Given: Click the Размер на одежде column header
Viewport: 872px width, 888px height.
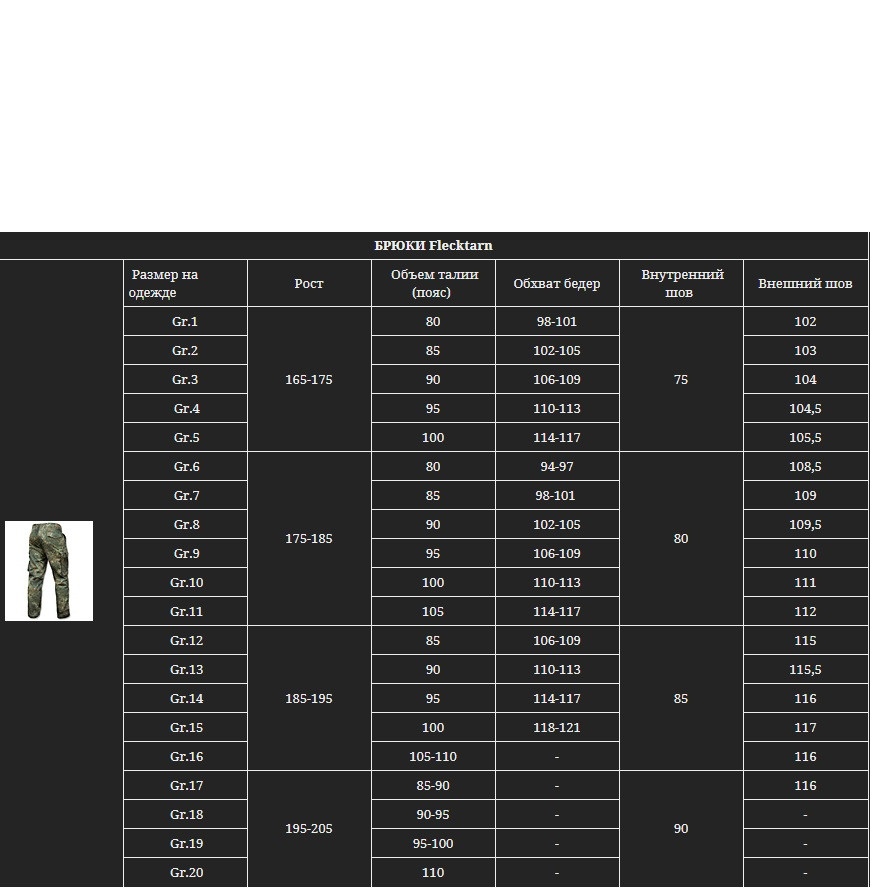Looking at the screenshot, I should (185, 283).
